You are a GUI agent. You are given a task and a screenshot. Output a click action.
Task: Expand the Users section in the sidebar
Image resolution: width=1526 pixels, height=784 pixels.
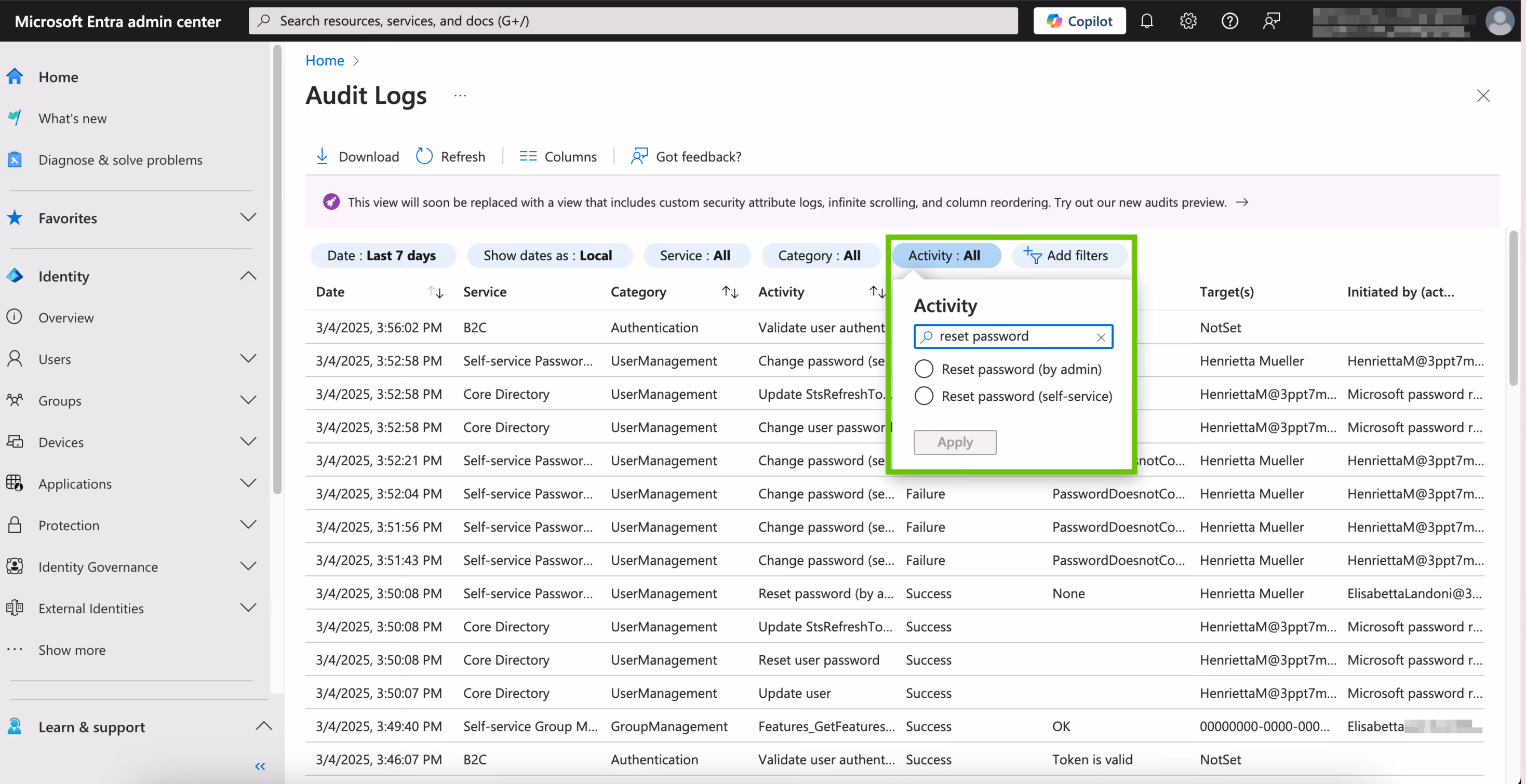249,359
